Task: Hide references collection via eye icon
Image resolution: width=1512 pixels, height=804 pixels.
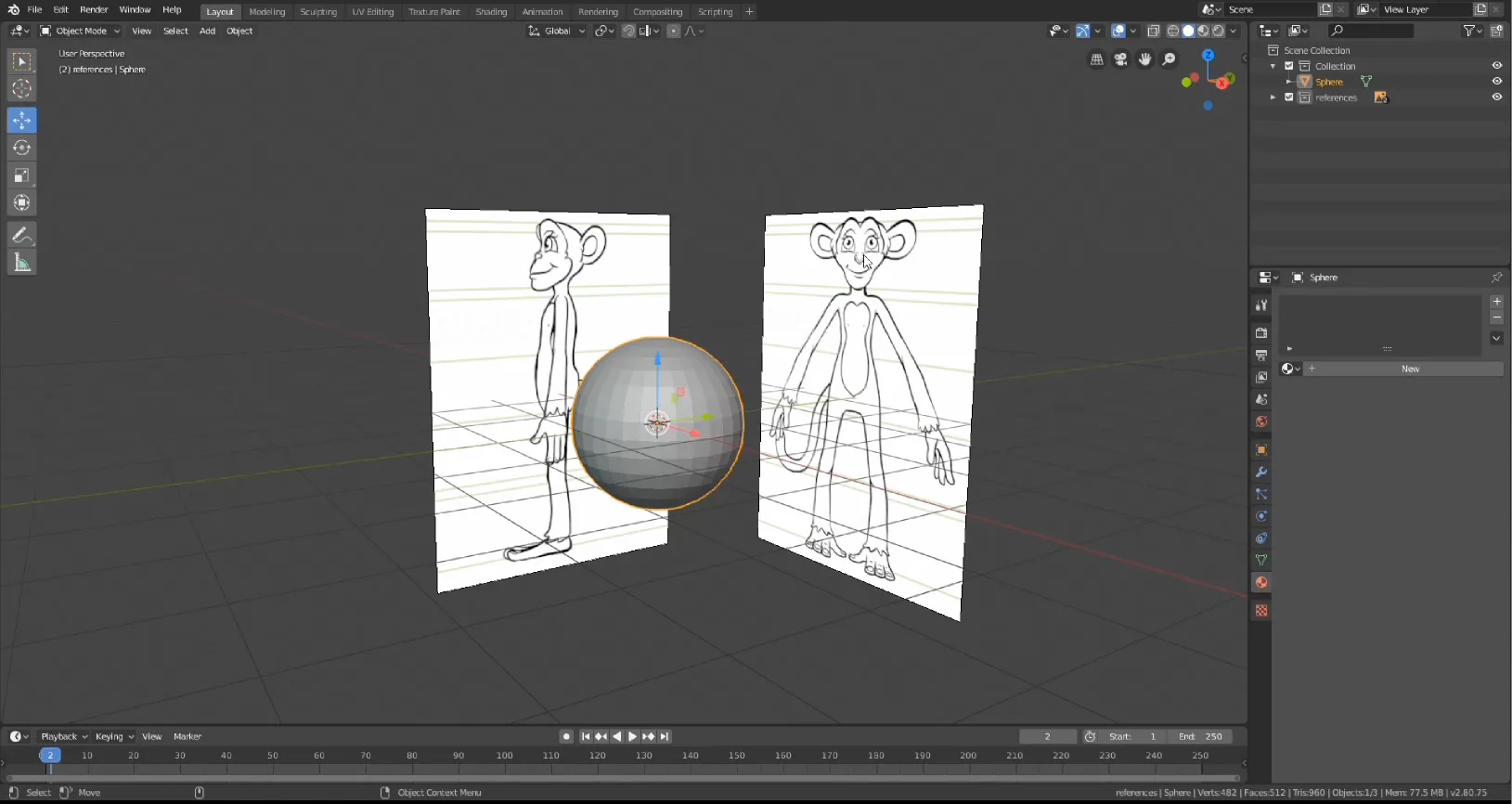Action: (1496, 97)
